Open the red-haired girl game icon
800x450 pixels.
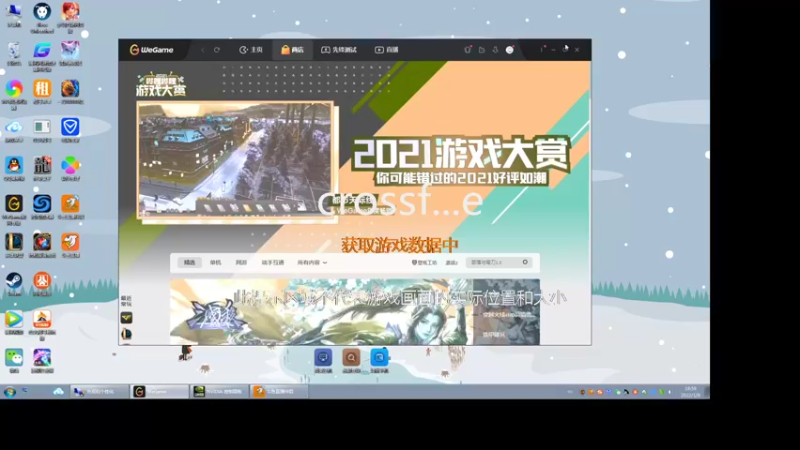tap(70, 17)
